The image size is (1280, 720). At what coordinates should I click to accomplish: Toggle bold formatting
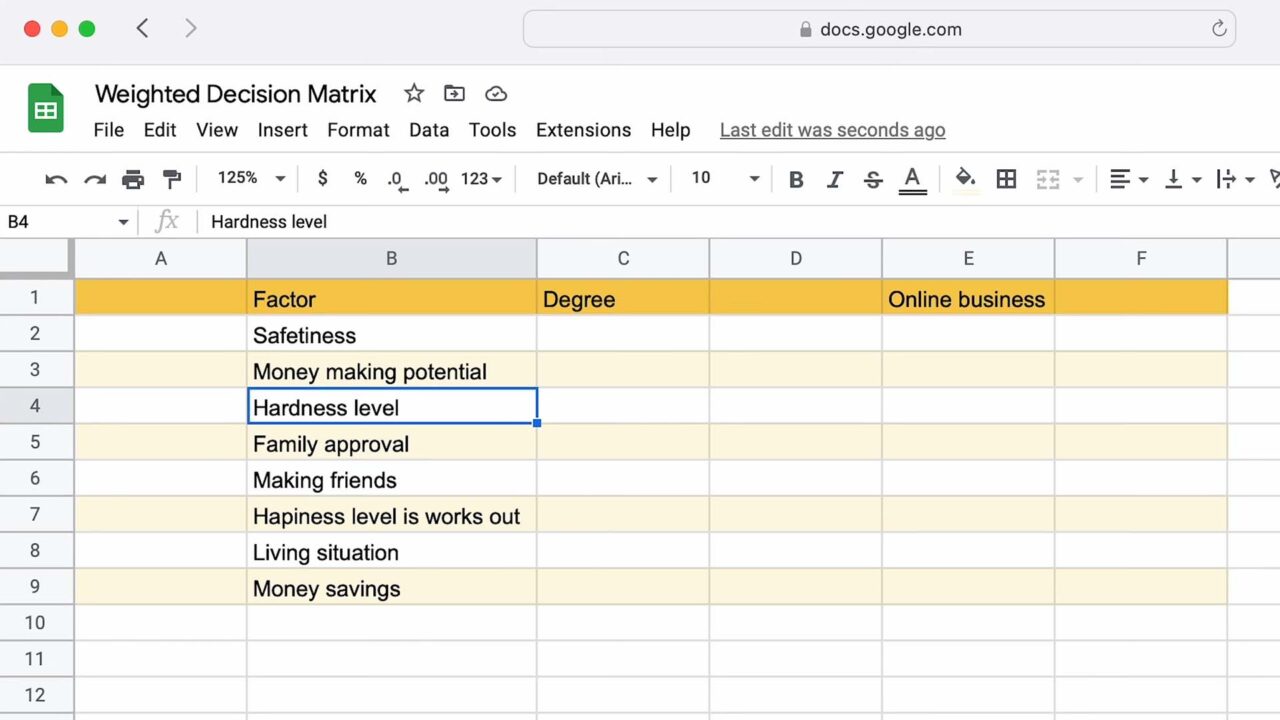(796, 179)
